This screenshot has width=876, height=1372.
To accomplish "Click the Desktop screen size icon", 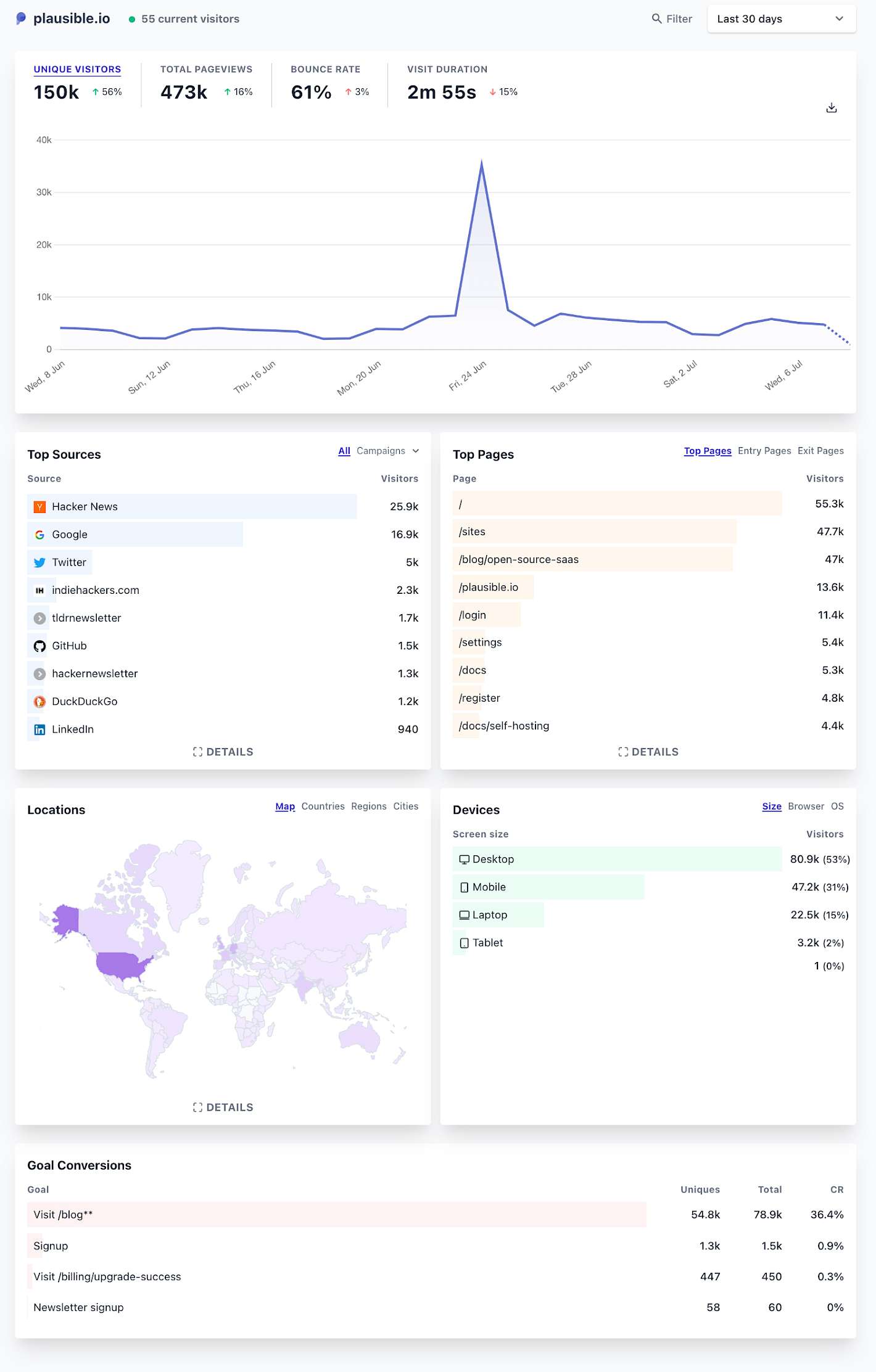I will point(464,860).
